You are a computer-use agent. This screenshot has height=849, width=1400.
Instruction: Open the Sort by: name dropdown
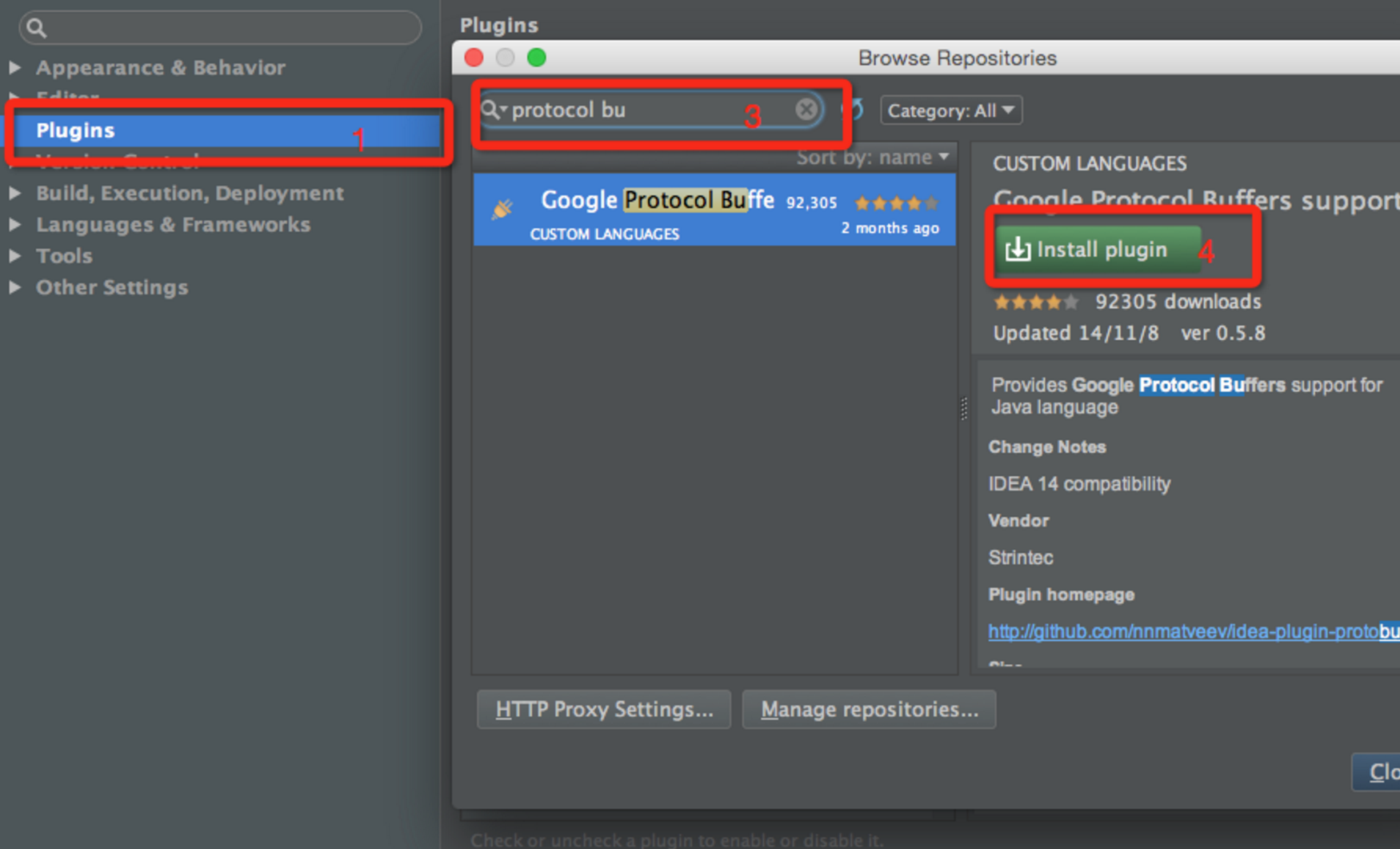[x=873, y=157]
